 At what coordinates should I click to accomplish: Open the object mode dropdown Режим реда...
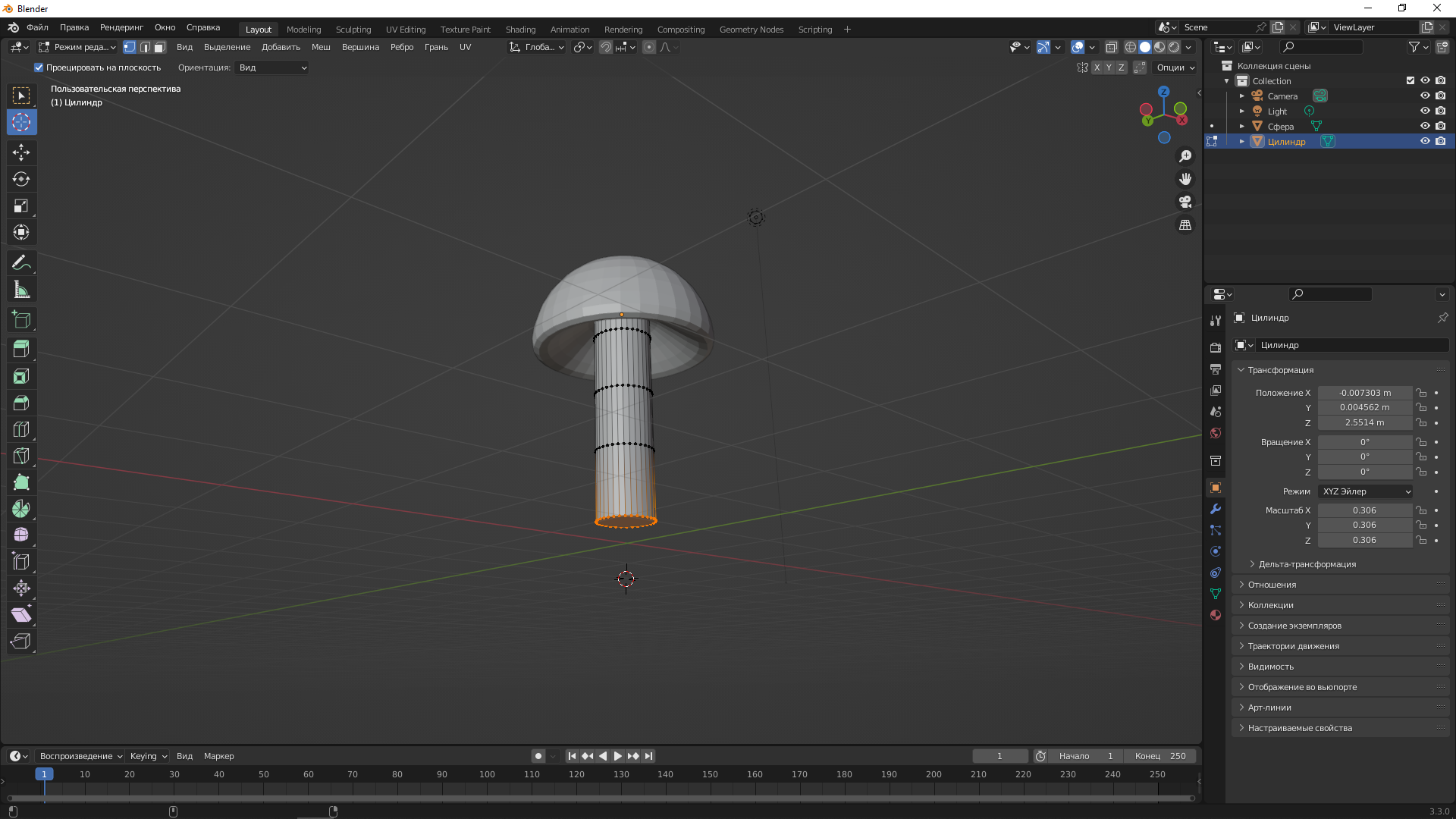click(x=77, y=47)
